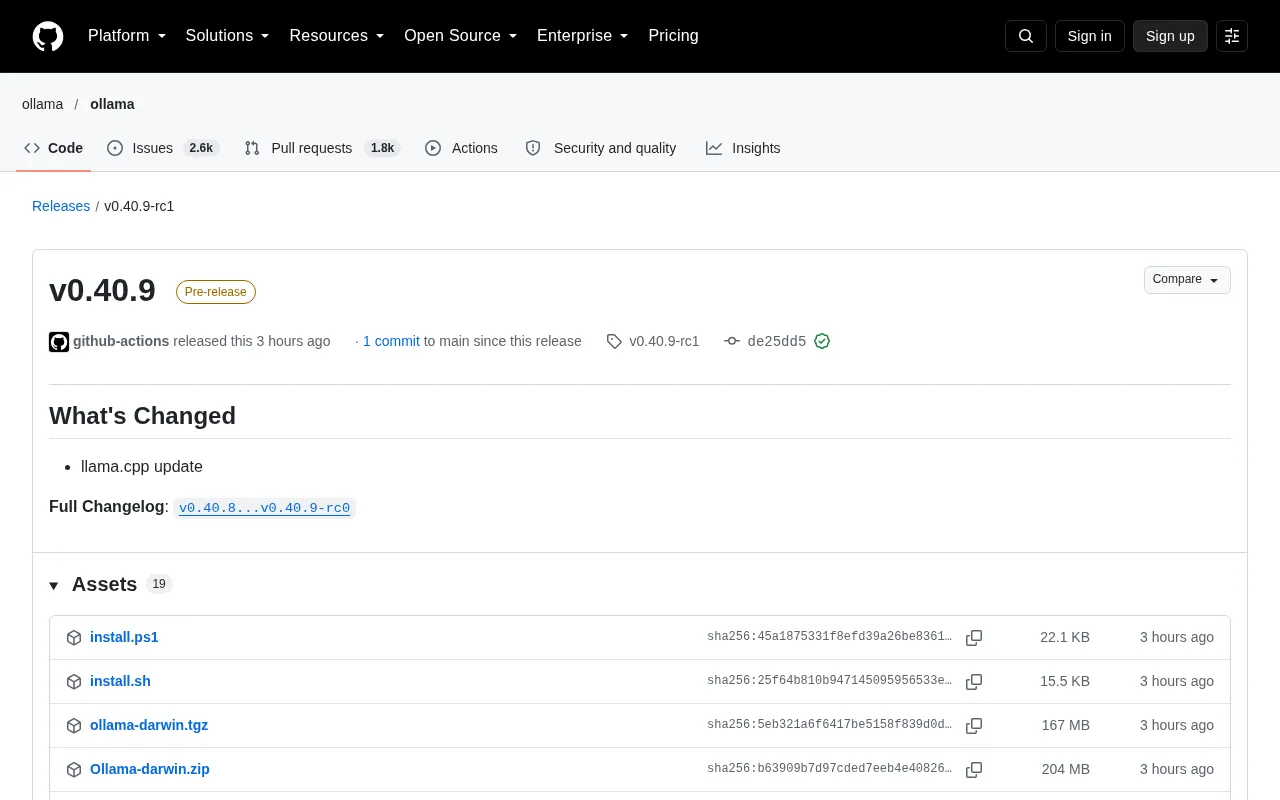The image size is (1280, 800).
Task: Click the github-actions avatar icon
Action: (59, 342)
